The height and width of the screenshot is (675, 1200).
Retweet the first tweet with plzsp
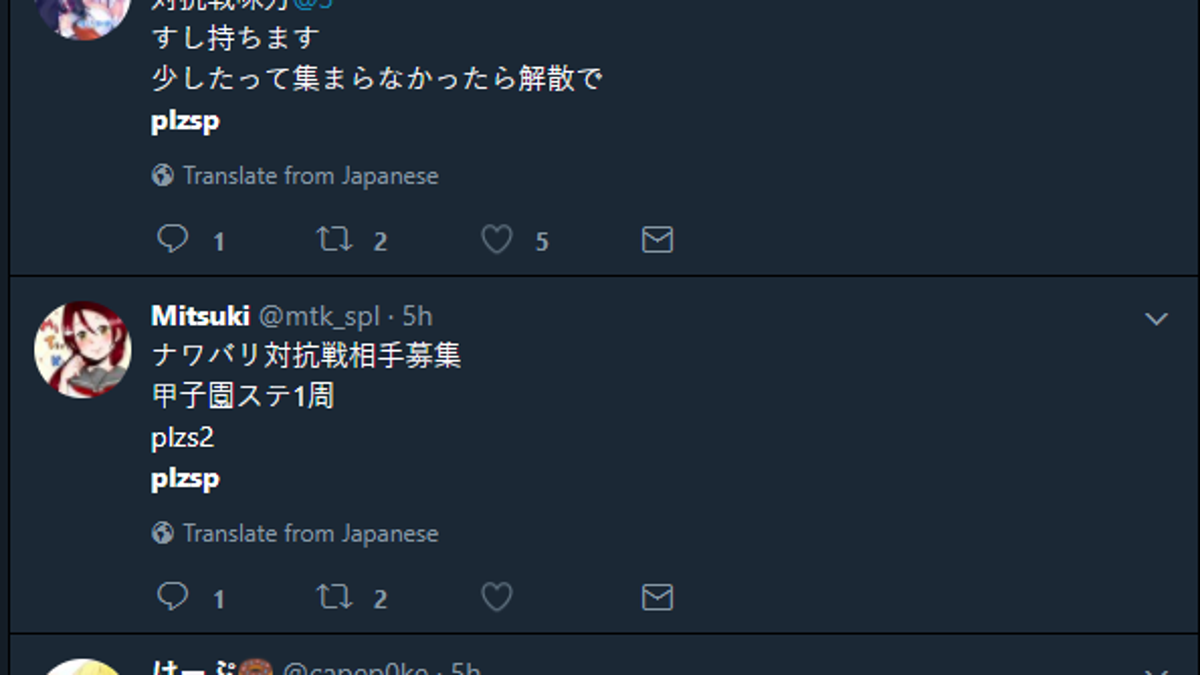(x=334, y=239)
